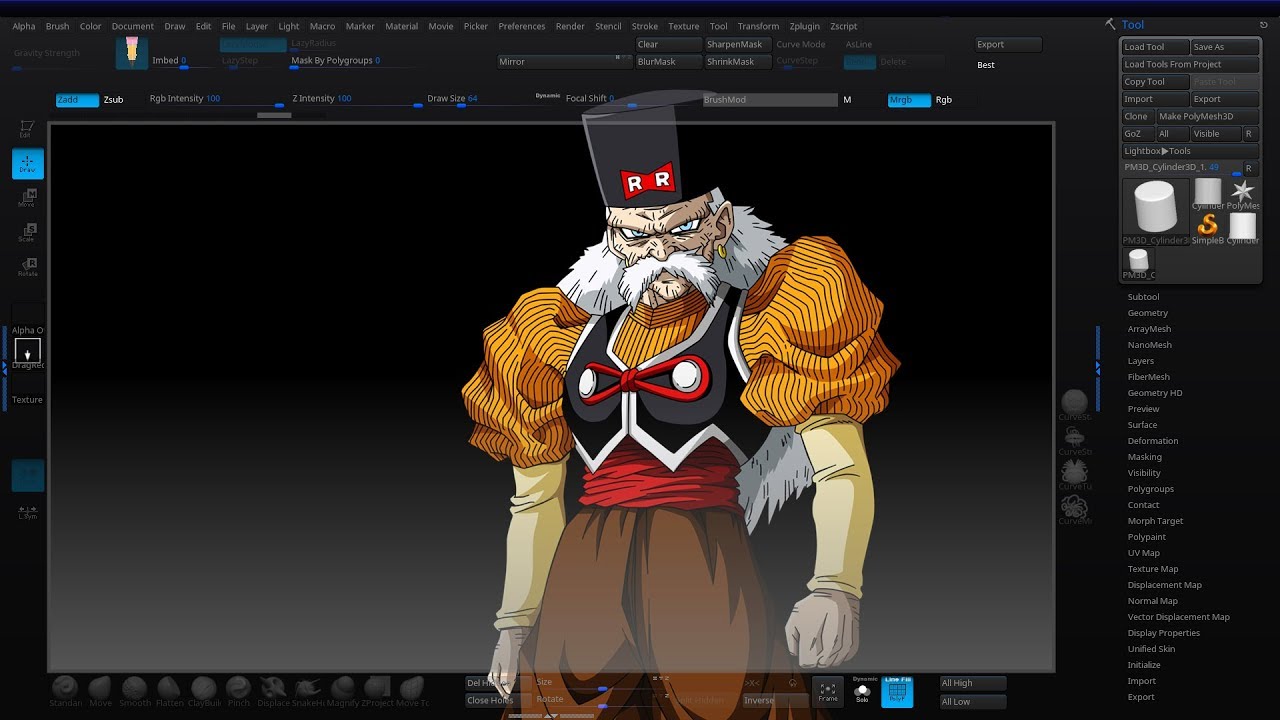1280x720 pixels.
Task: Click the CurveStandard brush icon
Action: [1075, 406]
